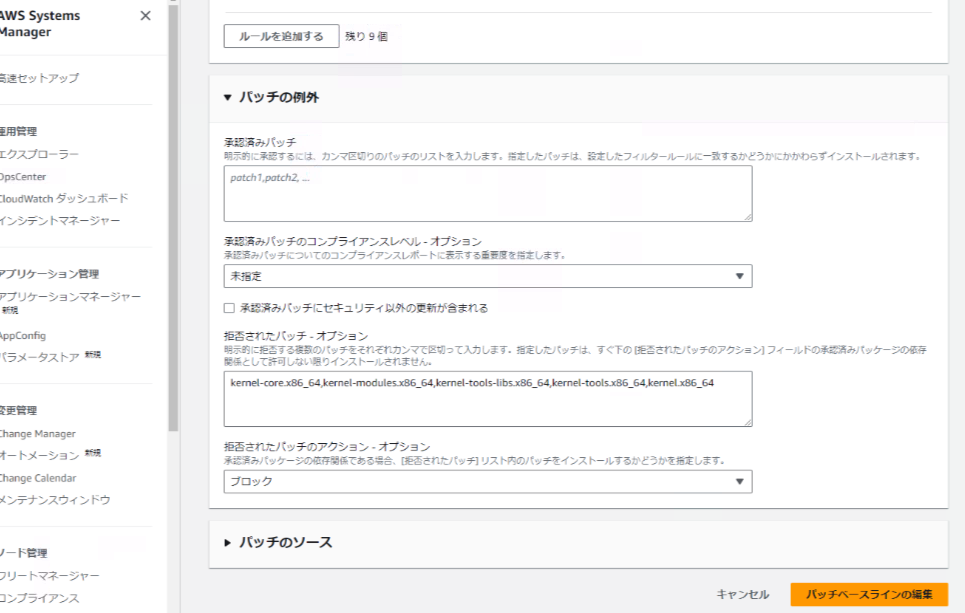Select パラメータストア in the sidebar
This screenshot has height=613, width=965.
point(40,357)
